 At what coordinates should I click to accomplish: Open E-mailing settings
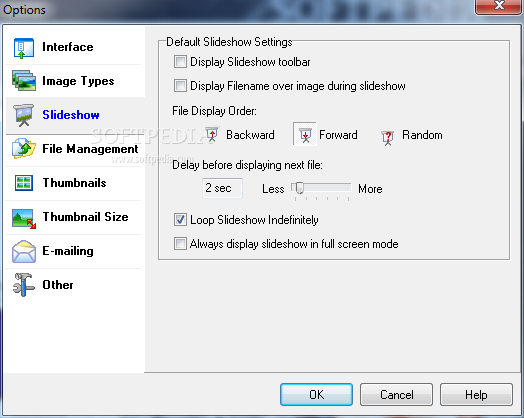click(68, 251)
